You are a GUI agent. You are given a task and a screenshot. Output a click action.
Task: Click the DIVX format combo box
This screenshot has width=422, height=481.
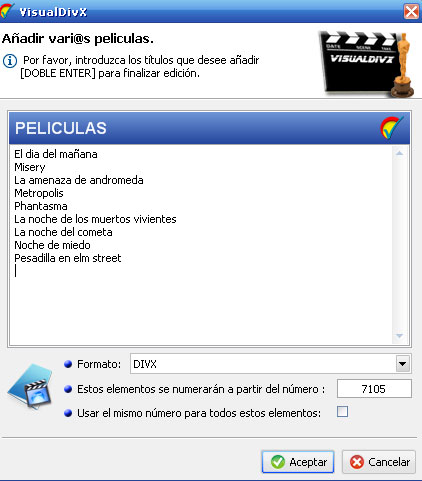coord(270,364)
